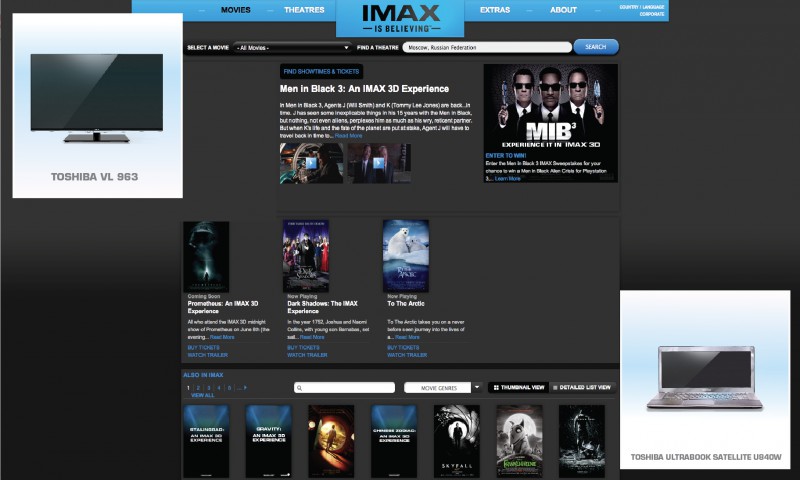This screenshot has width=800, height=480.
Task: Play first Men in Black 3 video clip
Action: pyautogui.click(x=311, y=163)
